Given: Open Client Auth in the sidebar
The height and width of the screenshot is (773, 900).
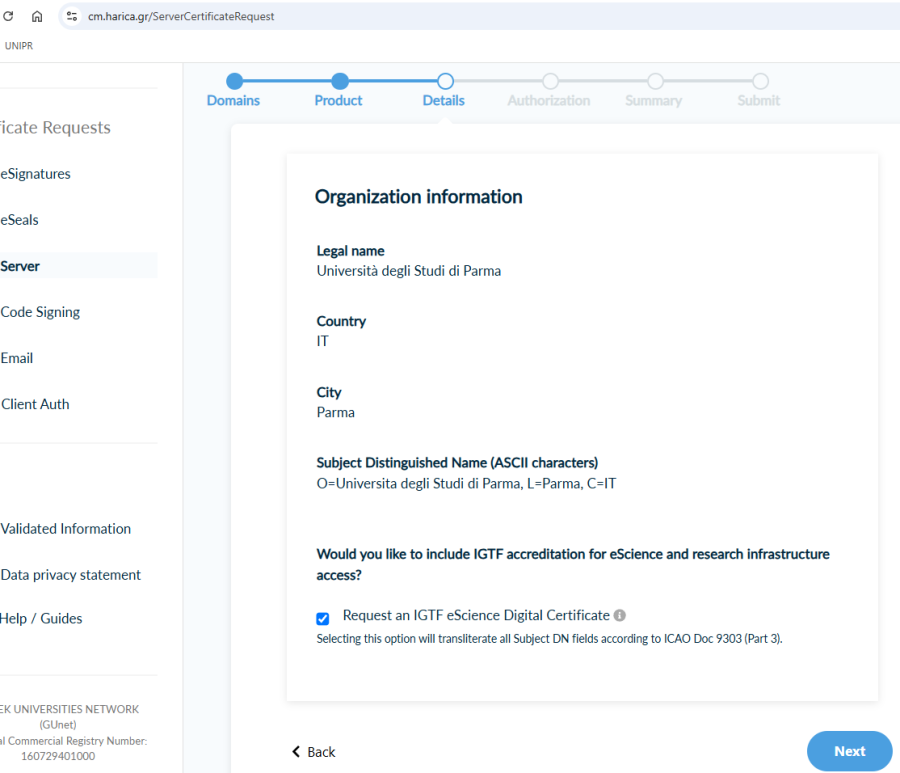Looking at the screenshot, I should (x=35, y=404).
